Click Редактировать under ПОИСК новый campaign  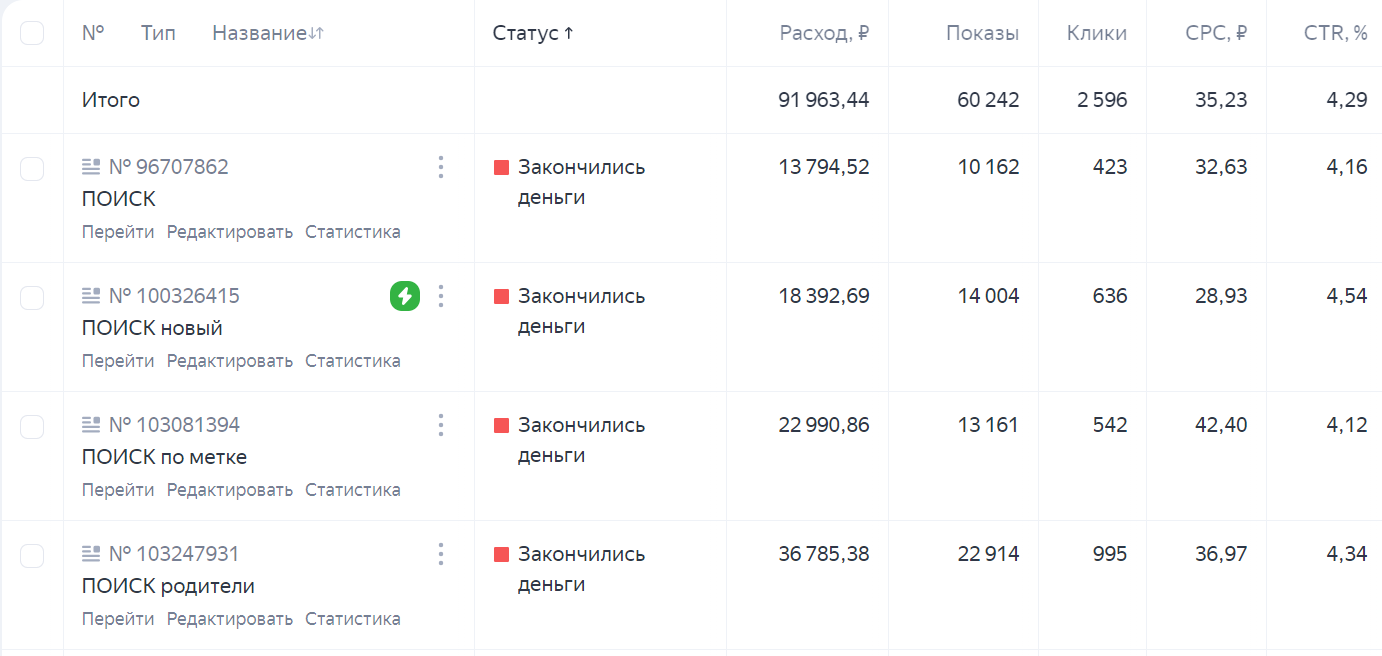[x=230, y=361]
